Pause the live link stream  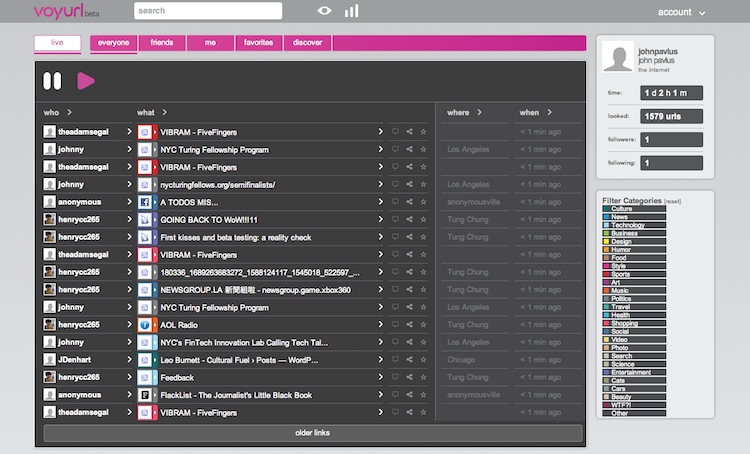(x=52, y=81)
